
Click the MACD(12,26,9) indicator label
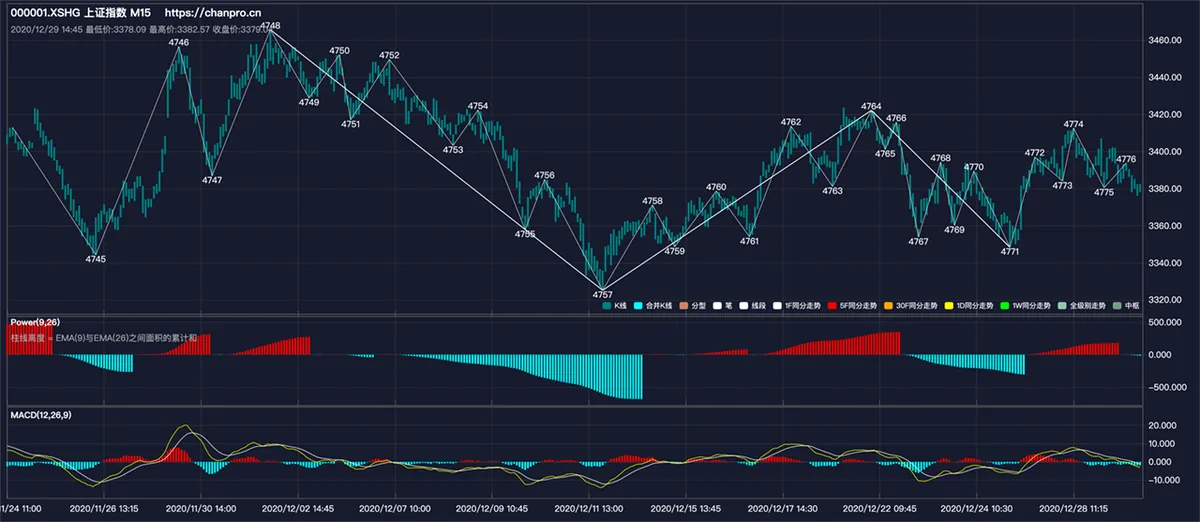[x=41, y=414]
